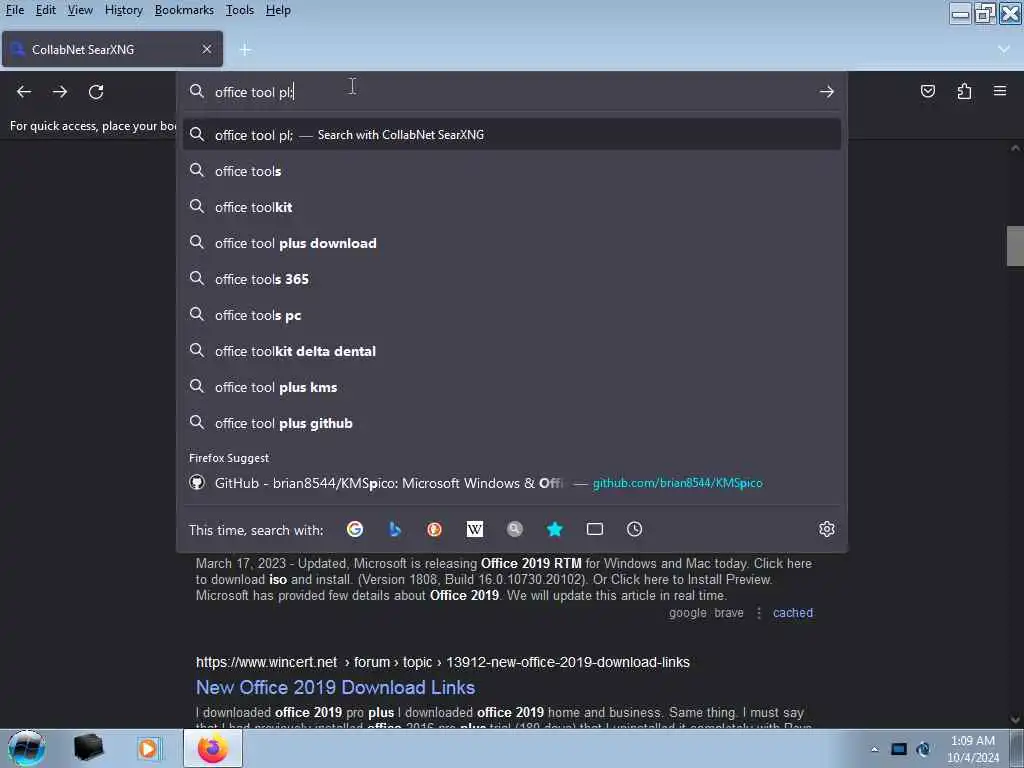
Task: Select "office tool plus github" suggestion
Action: coord(511,423)
